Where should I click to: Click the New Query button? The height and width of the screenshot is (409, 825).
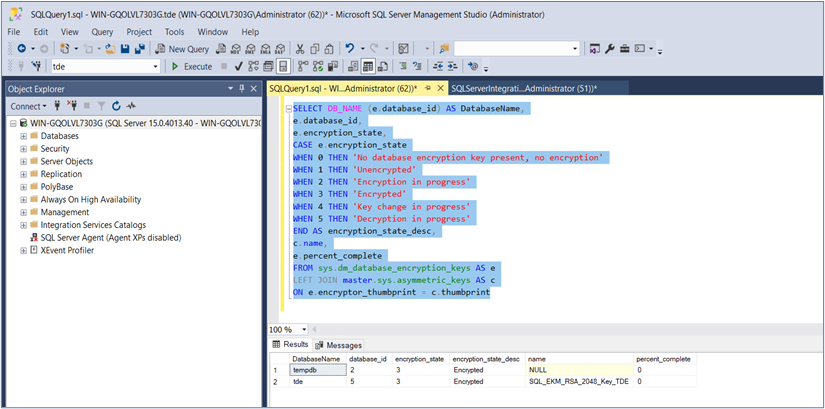pyautogui.click(x=183, y=49)
